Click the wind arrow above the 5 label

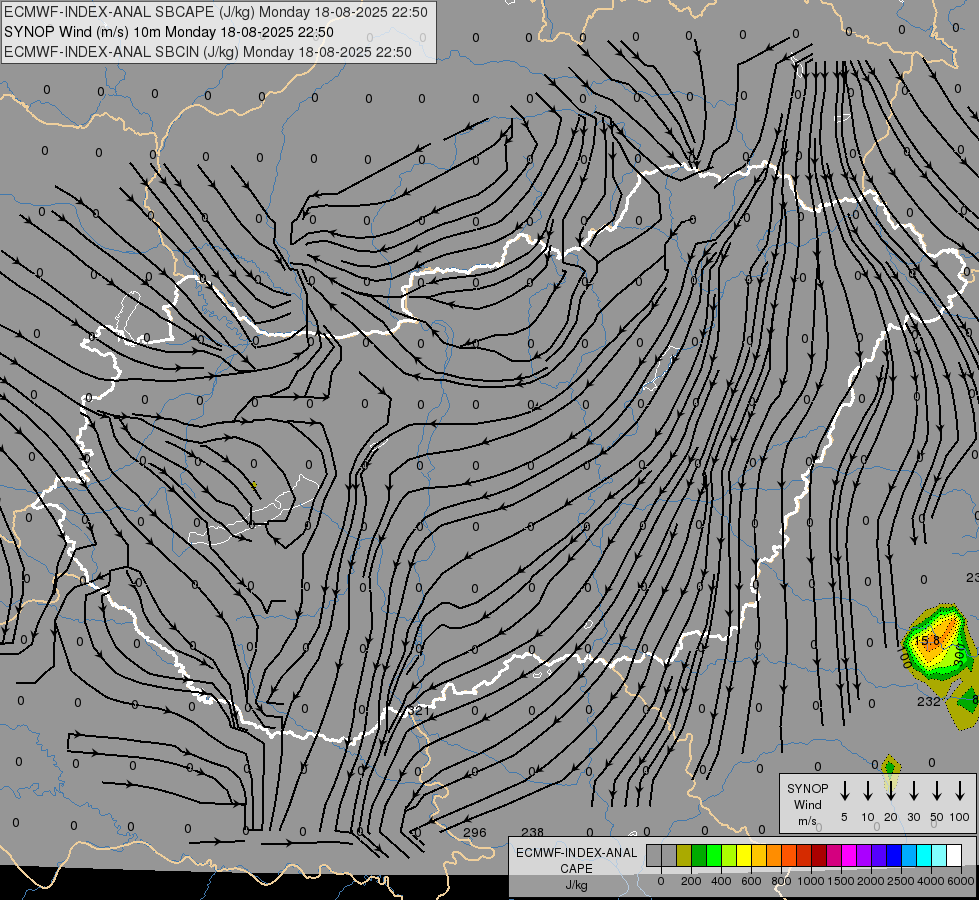(x=844, y=791)
